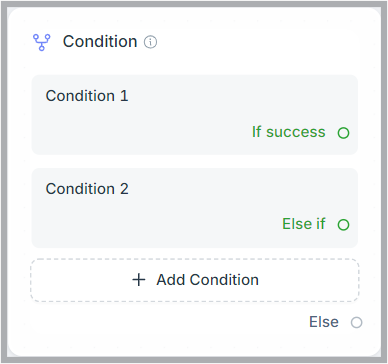Click the Else if label
Image resolution: width=388 pixels, height=364 pixels.
tap(304, 224)
